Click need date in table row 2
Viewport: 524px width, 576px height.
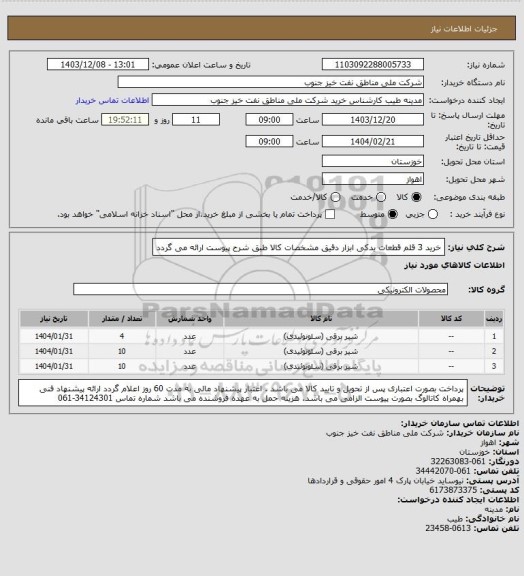tap(54, 351)
